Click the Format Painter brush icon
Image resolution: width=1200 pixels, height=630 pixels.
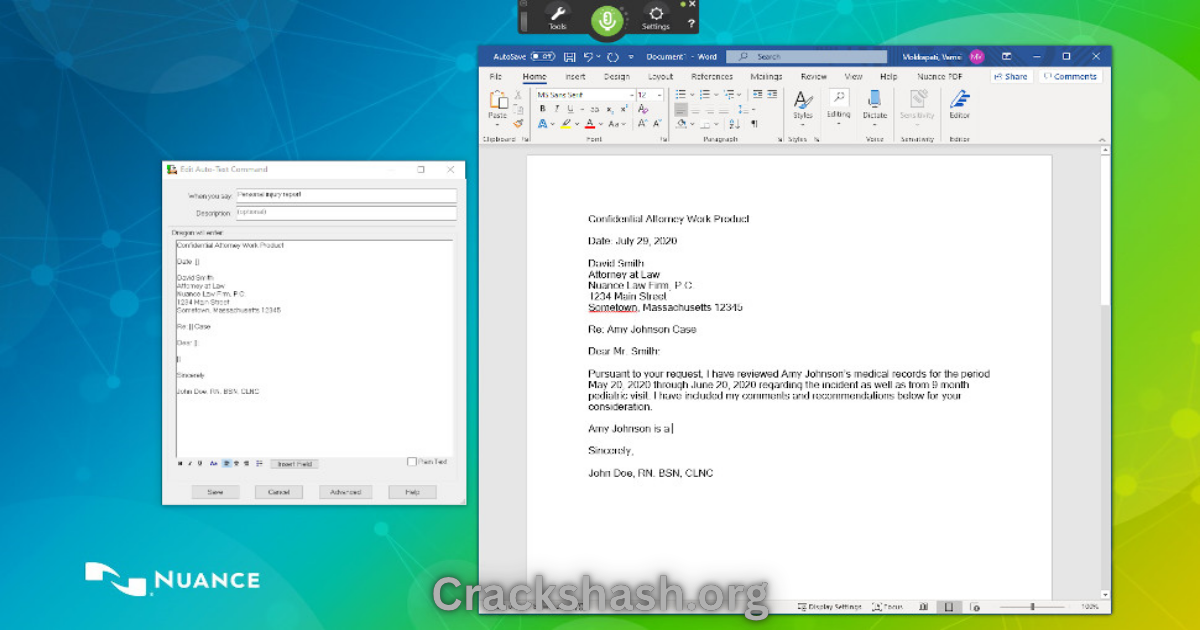518,124
